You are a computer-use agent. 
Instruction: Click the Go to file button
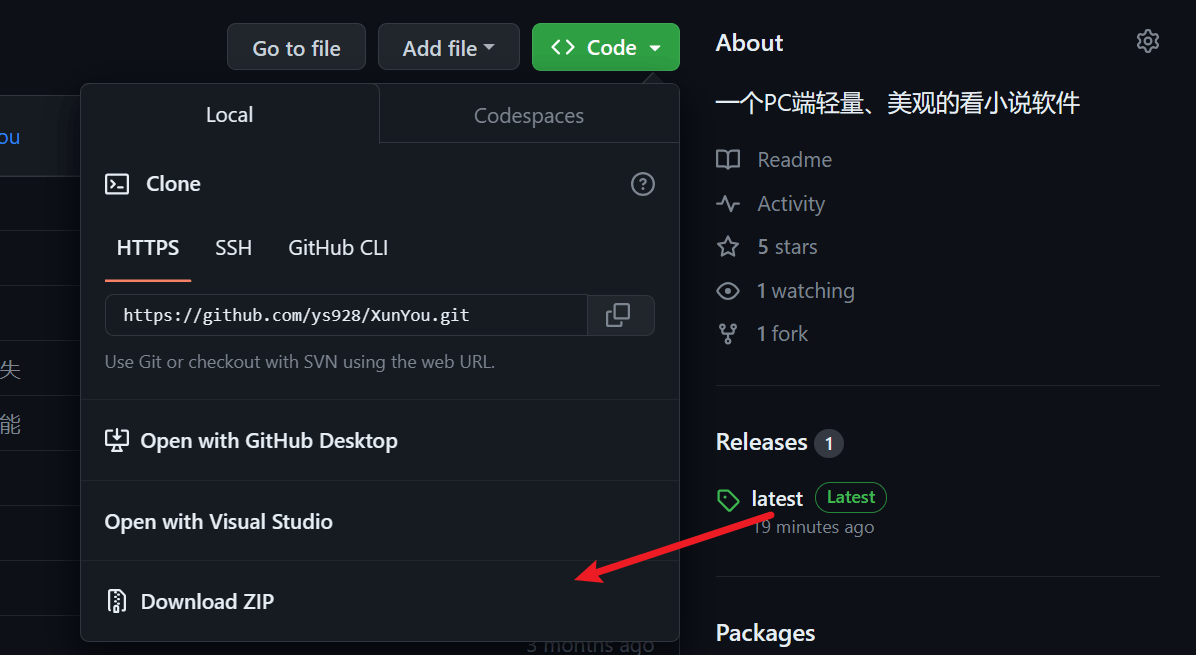[297, 47]
